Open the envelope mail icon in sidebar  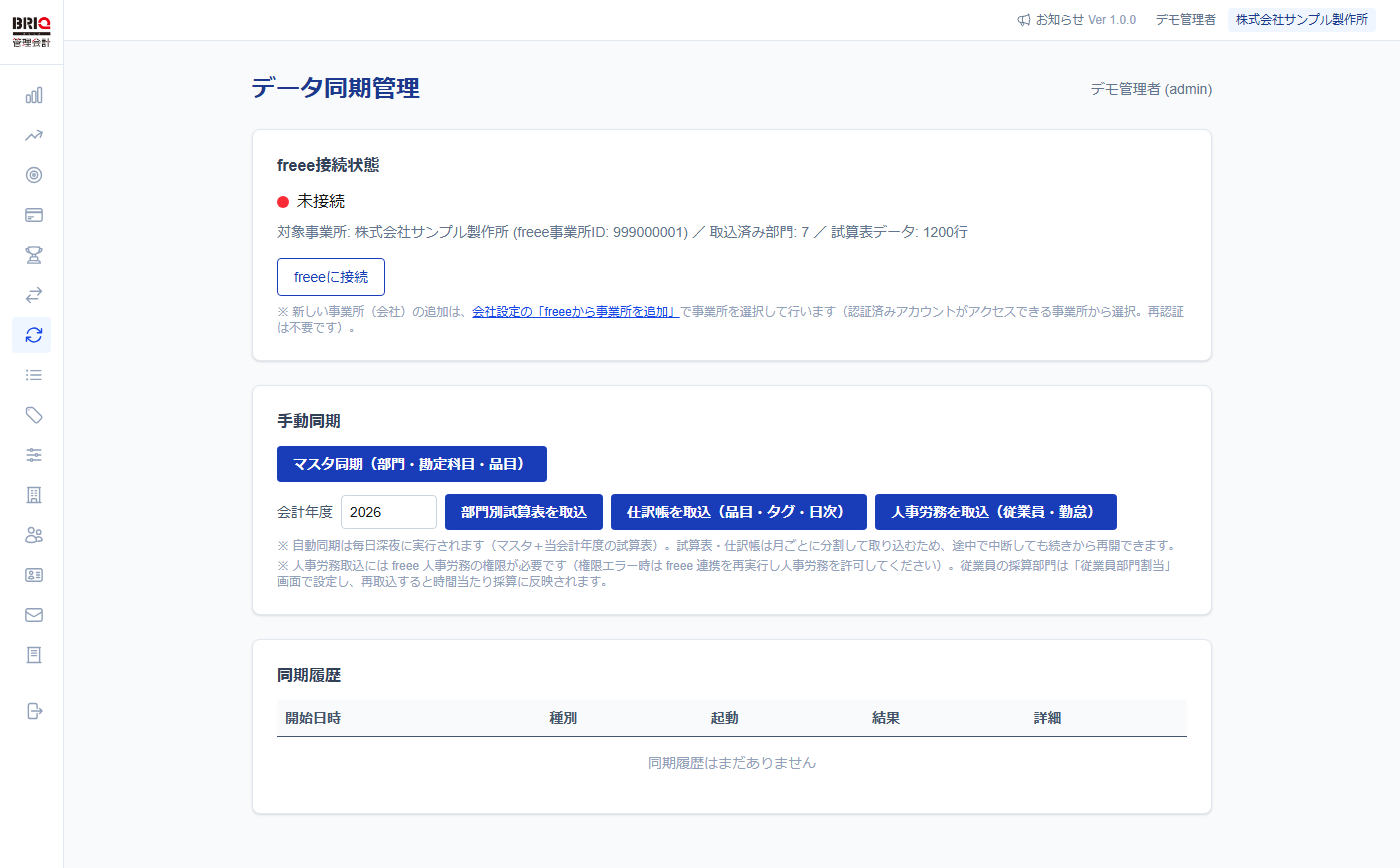(x=33, y=615)
